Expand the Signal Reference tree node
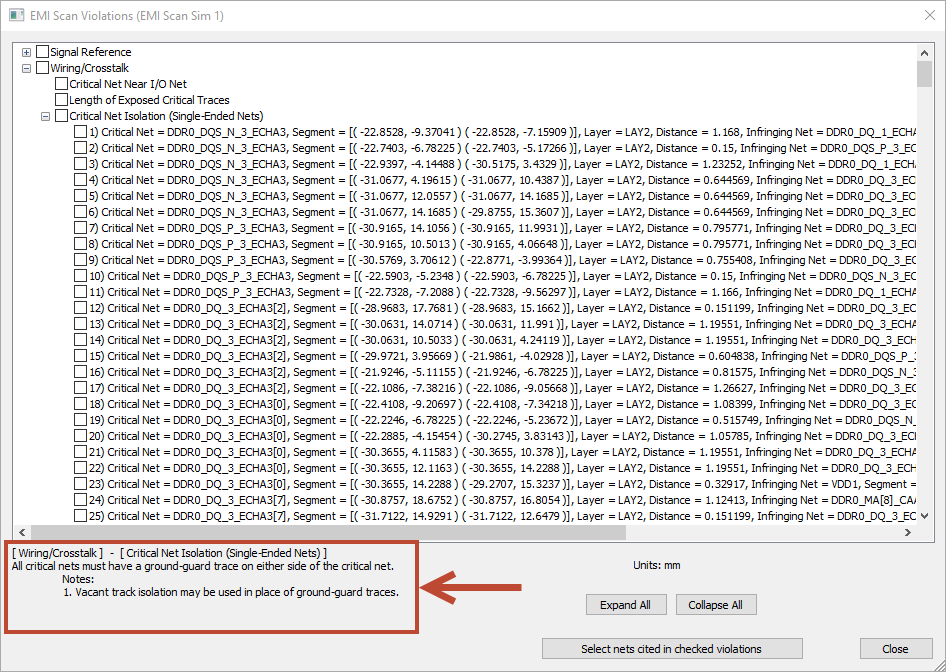Screen dimensions: 946x672 point(26,52)
